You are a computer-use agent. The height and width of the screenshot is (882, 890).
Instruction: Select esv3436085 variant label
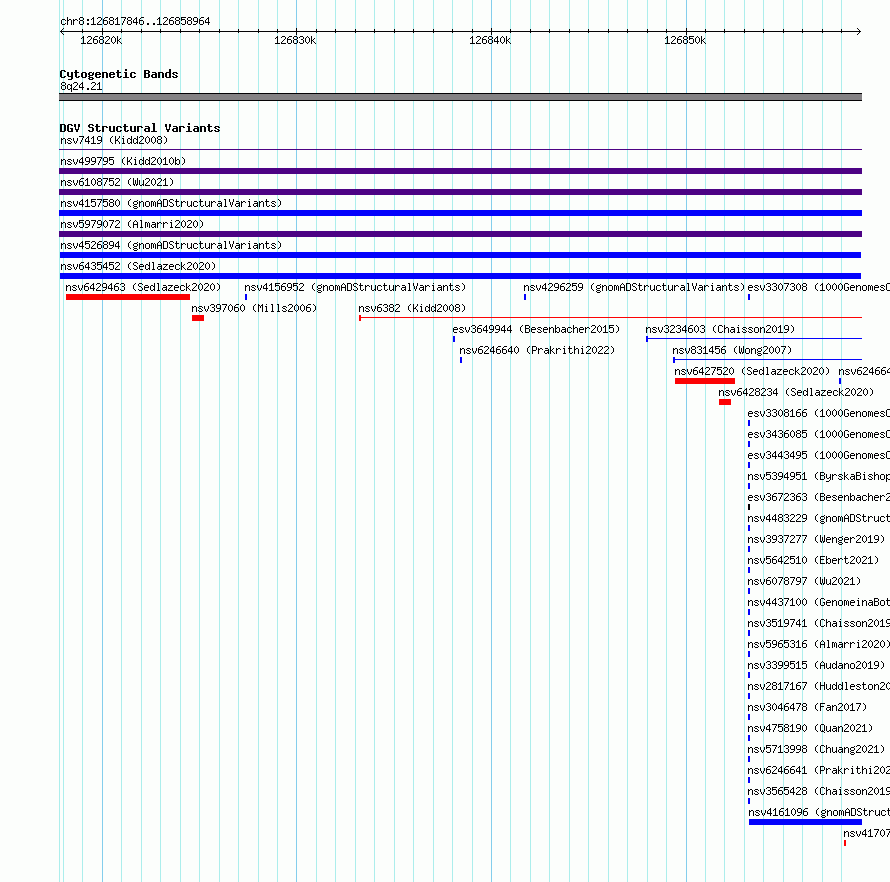point(818,434)
